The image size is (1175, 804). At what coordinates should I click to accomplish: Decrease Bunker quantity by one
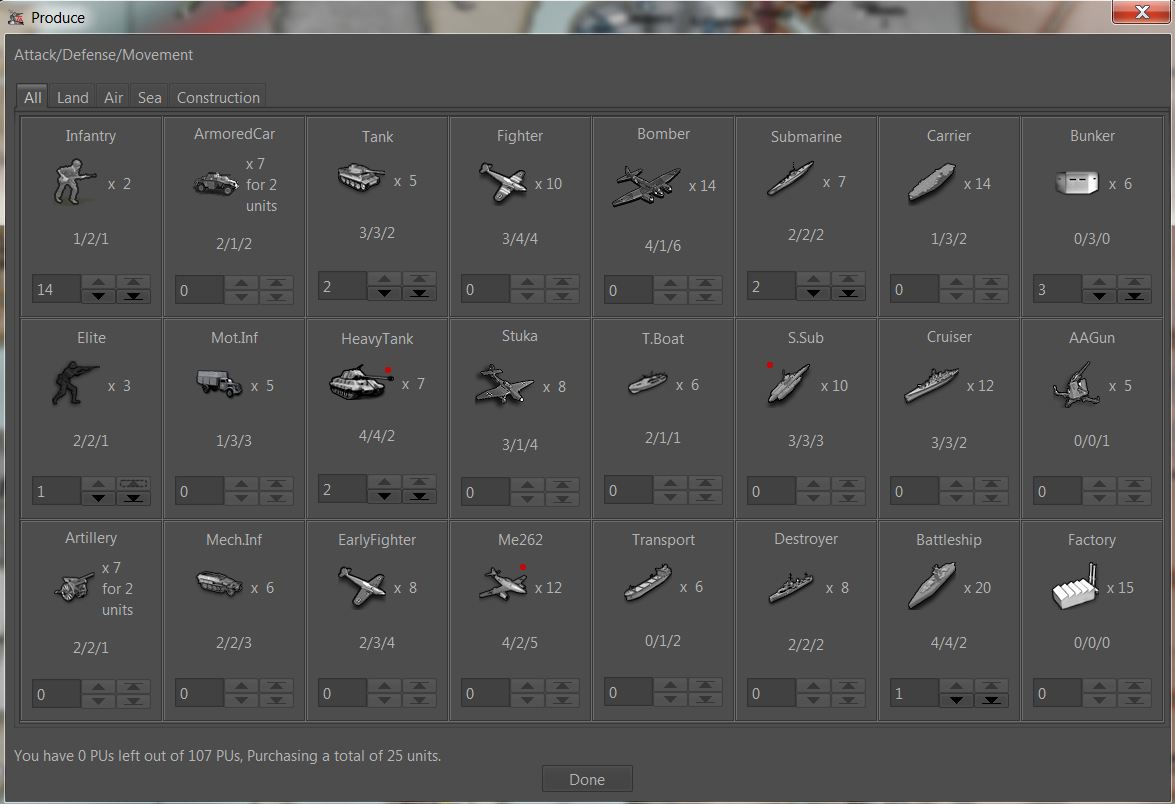tap(1099, 296)
